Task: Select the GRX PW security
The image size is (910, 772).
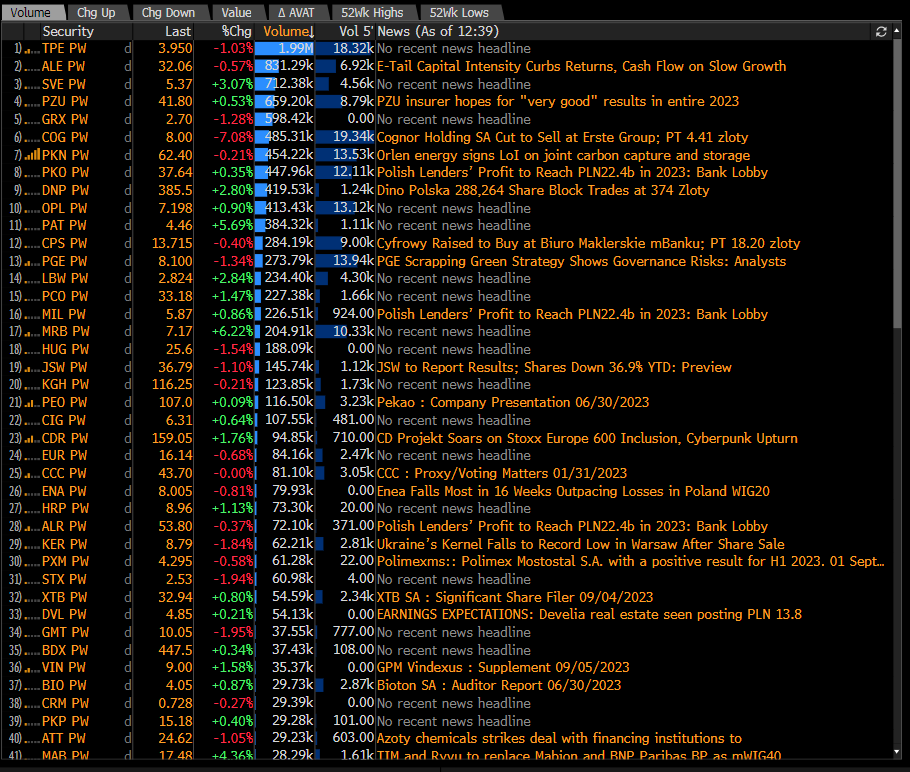Action: [64, 120]
